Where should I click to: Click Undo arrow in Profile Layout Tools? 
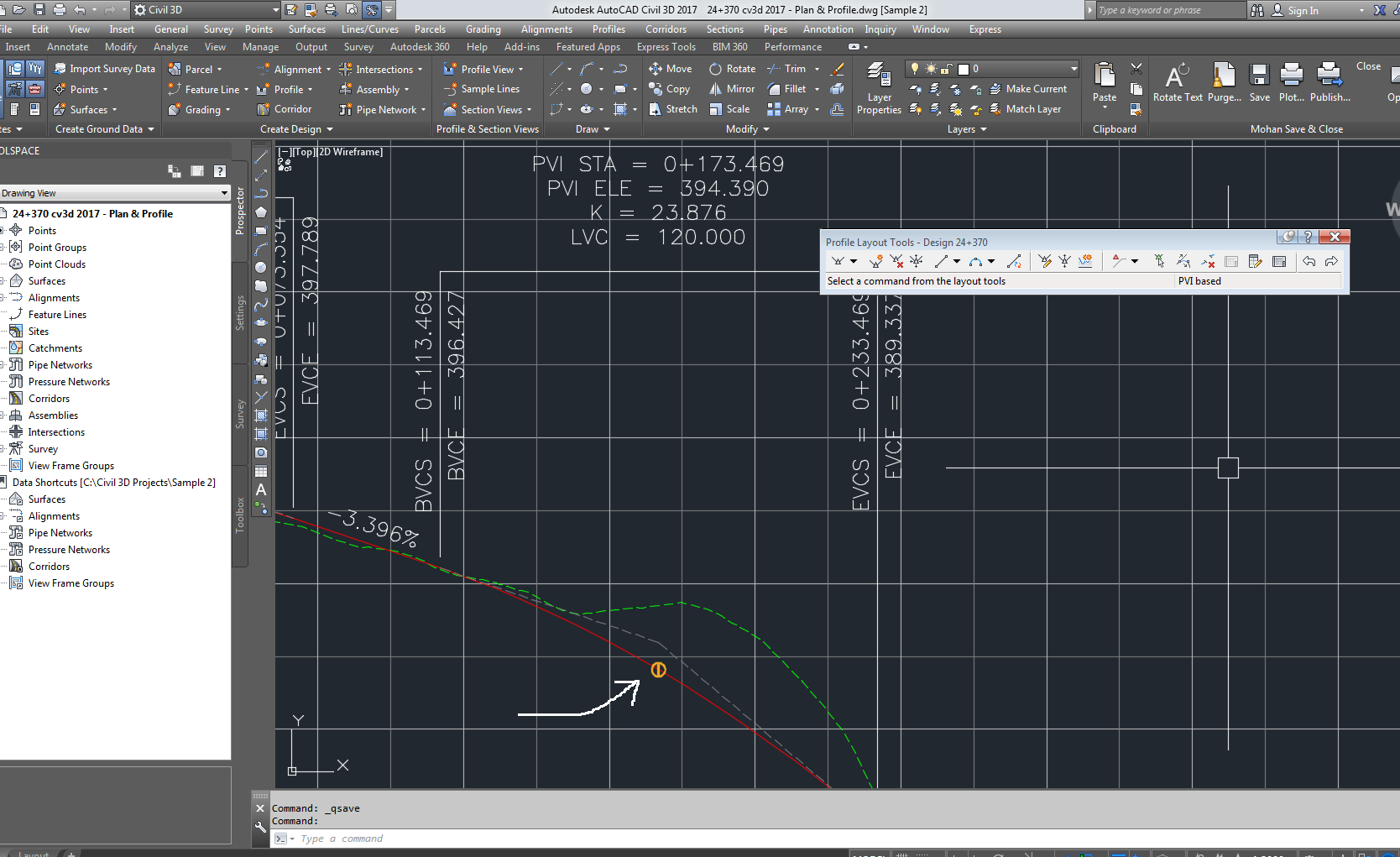tap(1309, 261)
